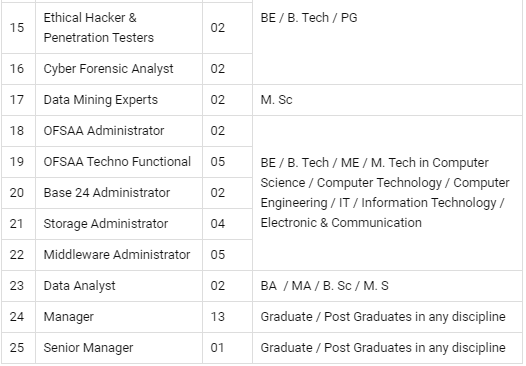This screenshot has width=526, height=366.
Task: Select the Base 24 Administrator entry
Action: pyautogui.click(x=107, y=193)
